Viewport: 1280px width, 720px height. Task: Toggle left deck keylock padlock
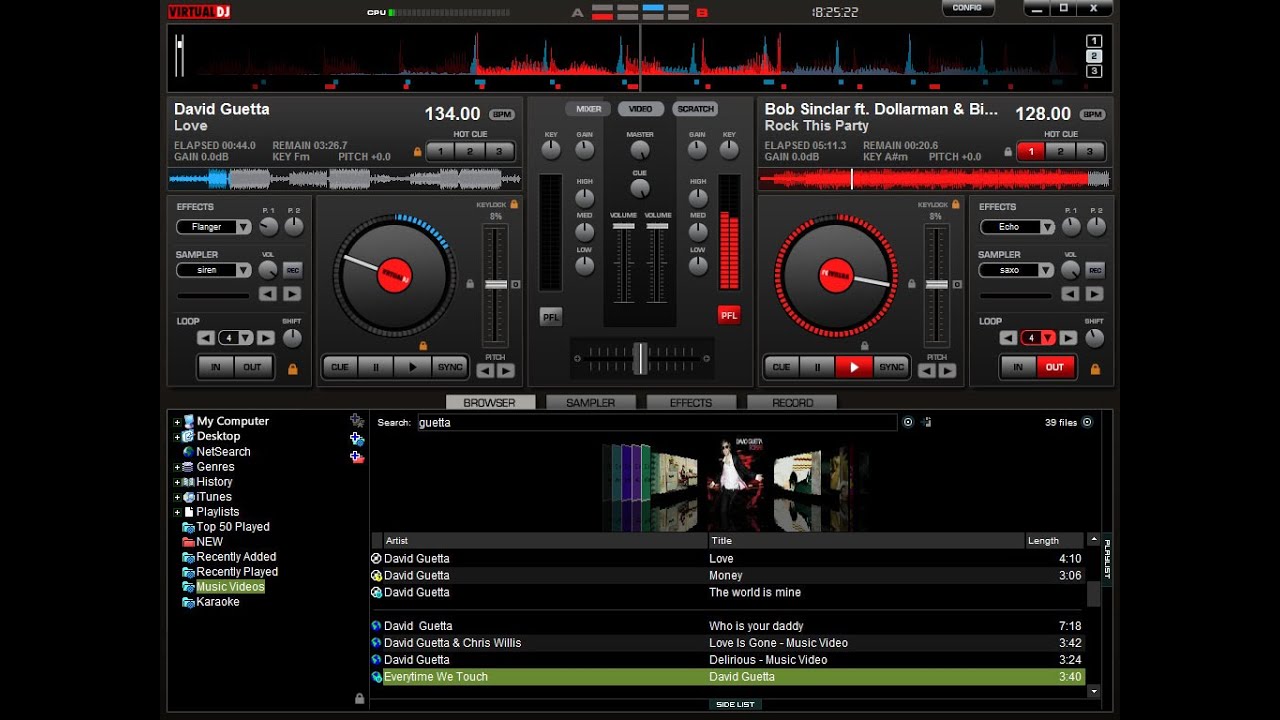[x=514, y=204]
